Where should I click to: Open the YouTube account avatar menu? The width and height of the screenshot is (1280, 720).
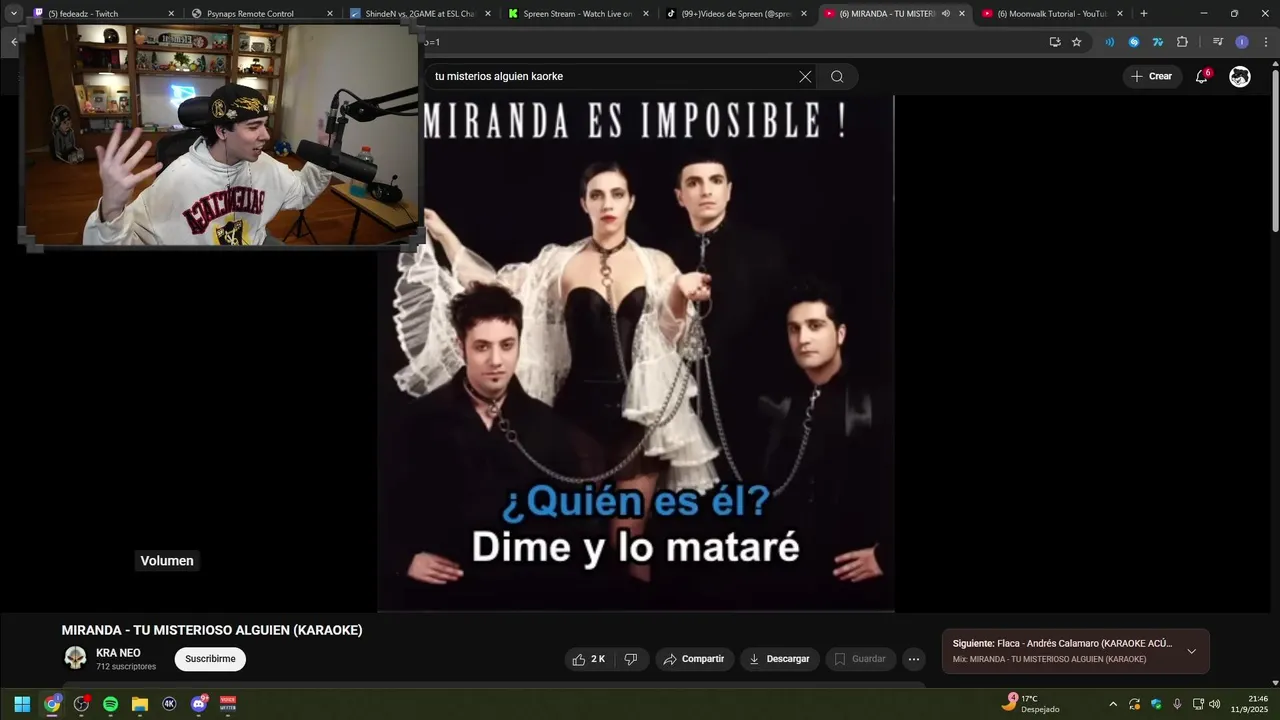(1240, 77)
